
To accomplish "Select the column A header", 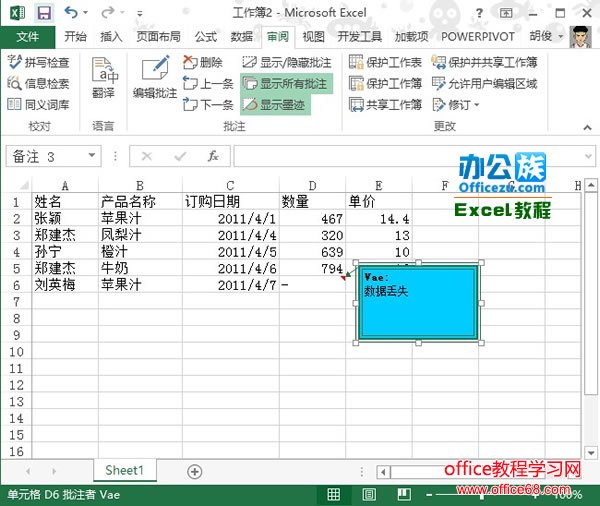I will pyautogui.click(x=65, y=186).
